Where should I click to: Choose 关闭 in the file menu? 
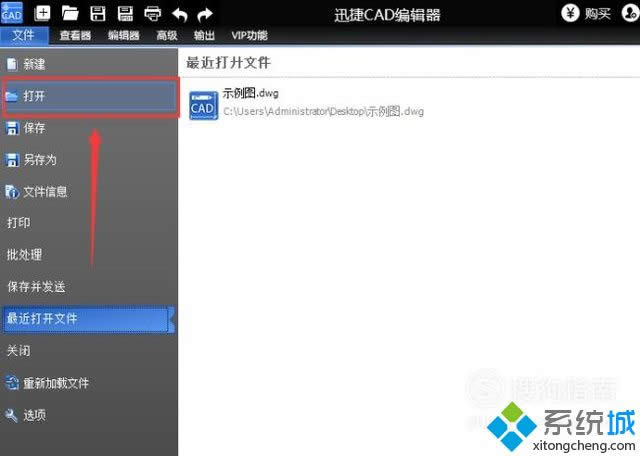click(89, 351)
